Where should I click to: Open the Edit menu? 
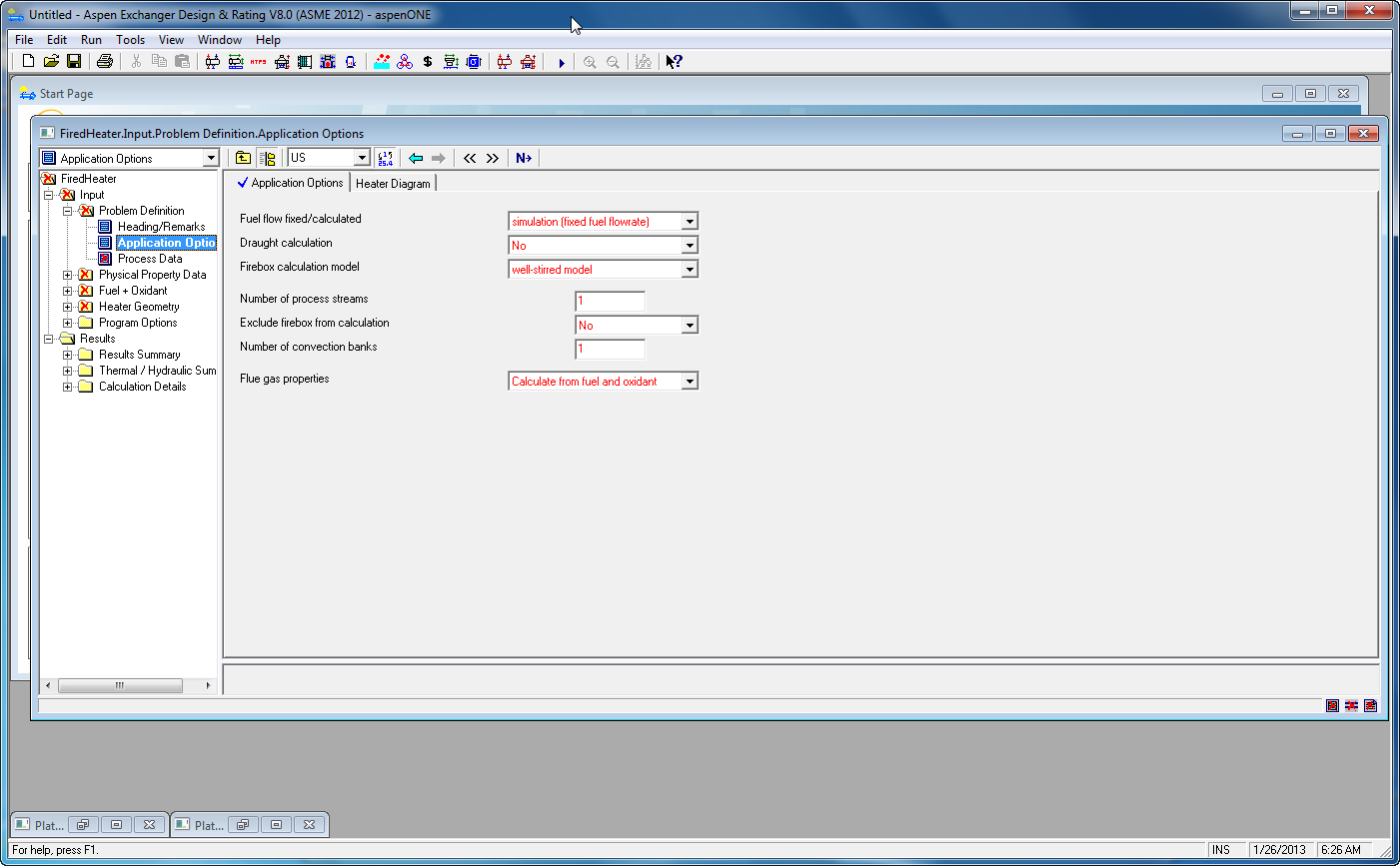point(57,40)
